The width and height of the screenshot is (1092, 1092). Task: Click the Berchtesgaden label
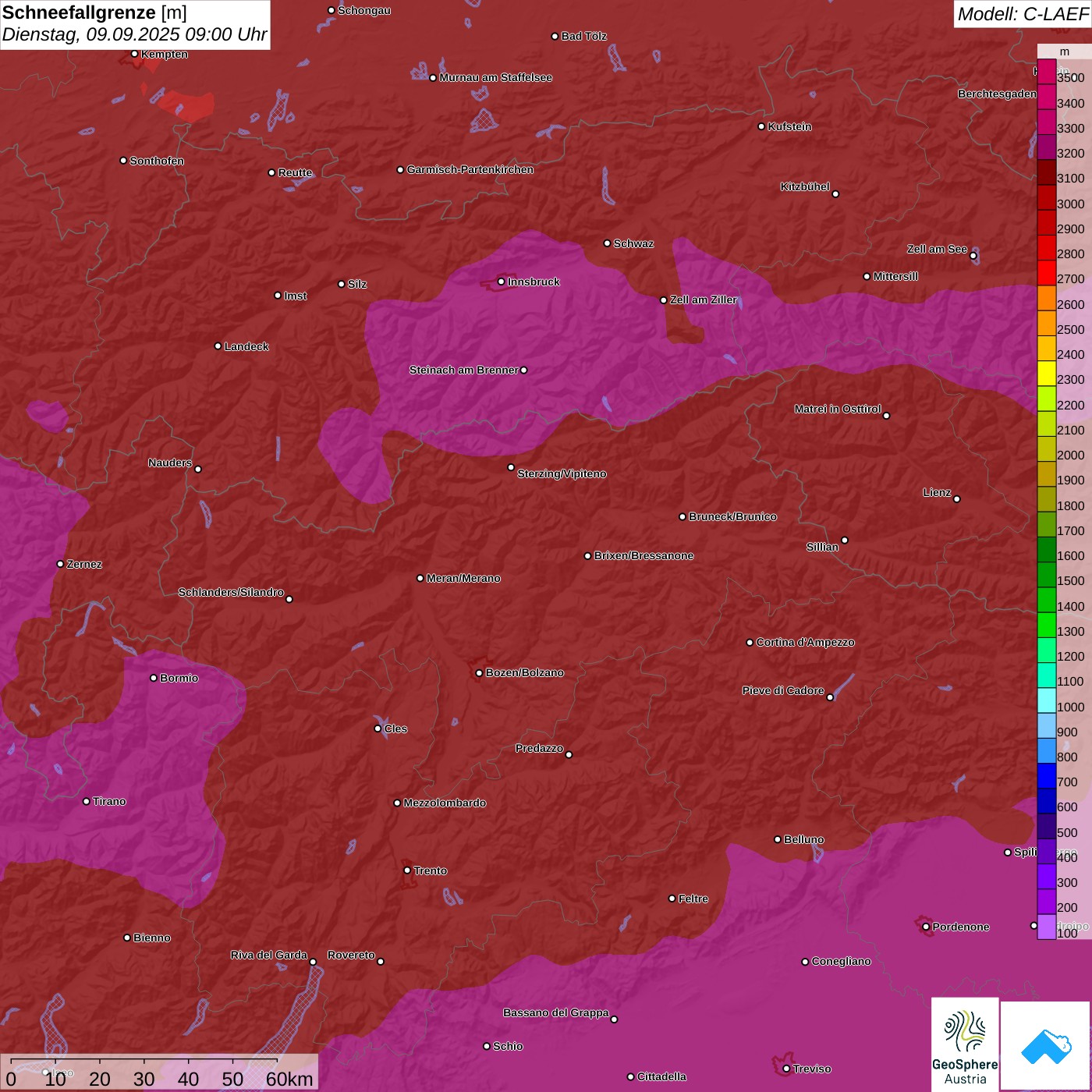(x=998, y=94)
